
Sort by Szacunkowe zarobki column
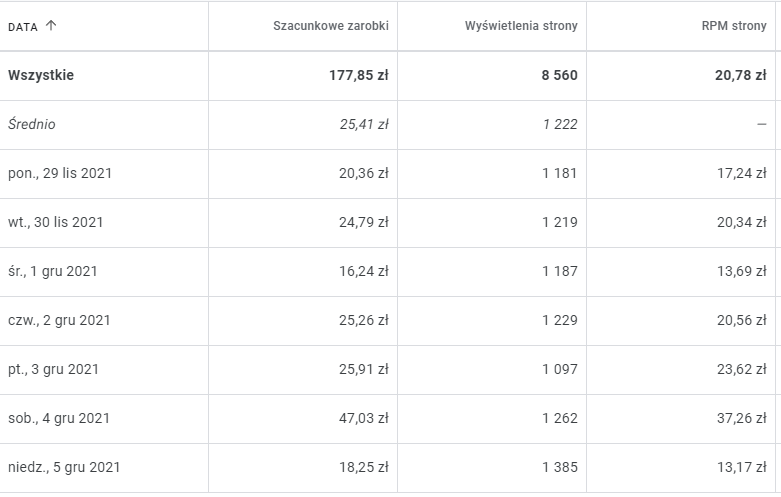point(330,26)
